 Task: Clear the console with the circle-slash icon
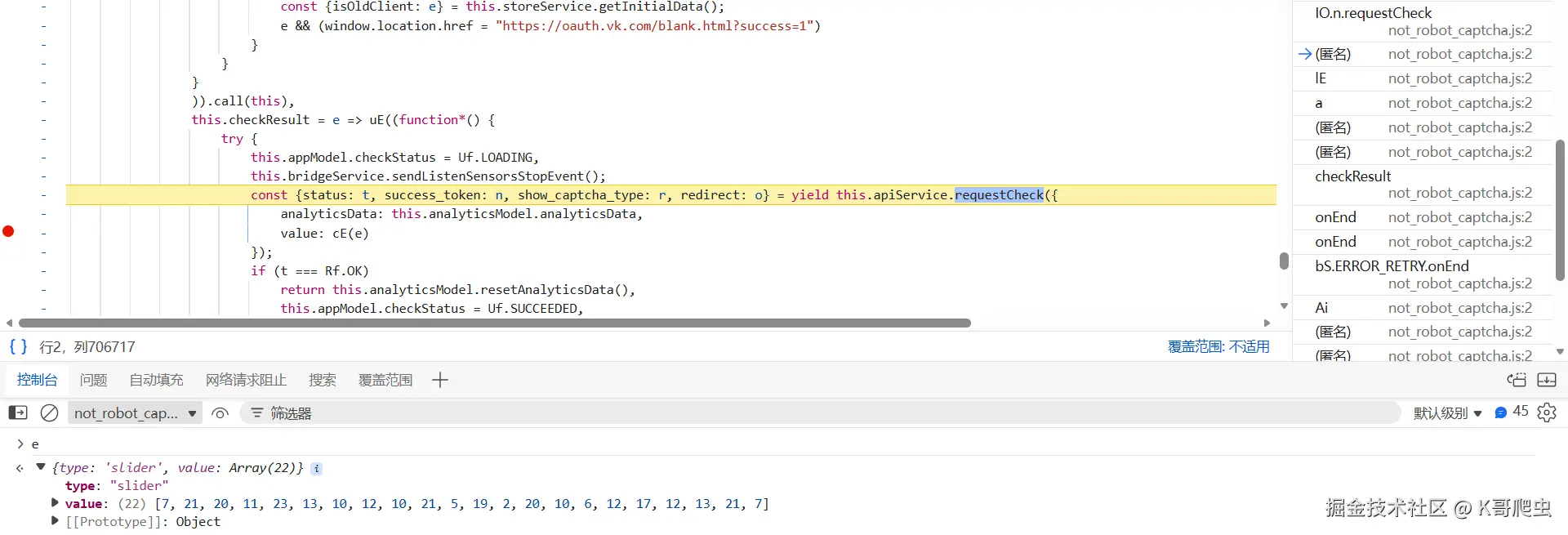(49, 413)
